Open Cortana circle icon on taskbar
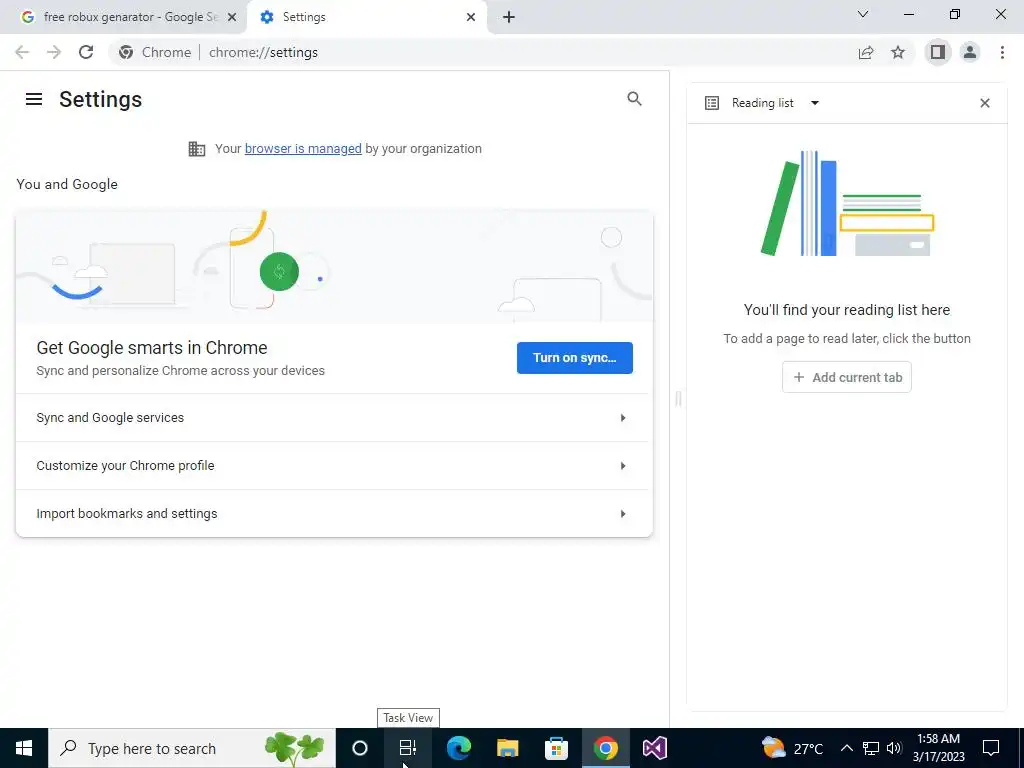Viewport: 1024px width, 768px height. [x=360, y=748]
